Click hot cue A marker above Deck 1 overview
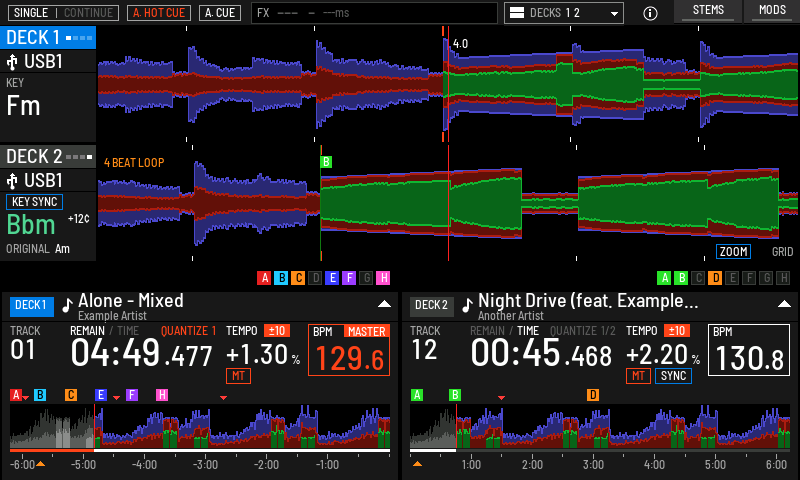Screen dimensions: 800x480 pyautogui.click(x=16, y=395)
